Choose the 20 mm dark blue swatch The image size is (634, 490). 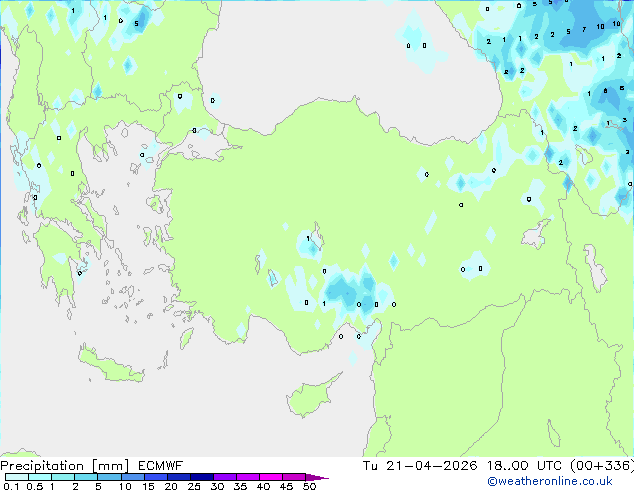pyautogui.click(x=178, y=477)
